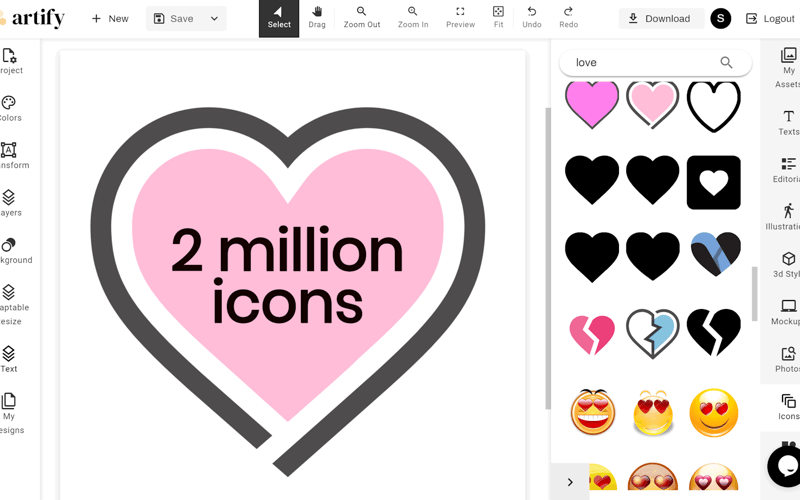Click the Zoom In magnifier
The width and height of the screenshot is (800, 500).
pos(413,18)
